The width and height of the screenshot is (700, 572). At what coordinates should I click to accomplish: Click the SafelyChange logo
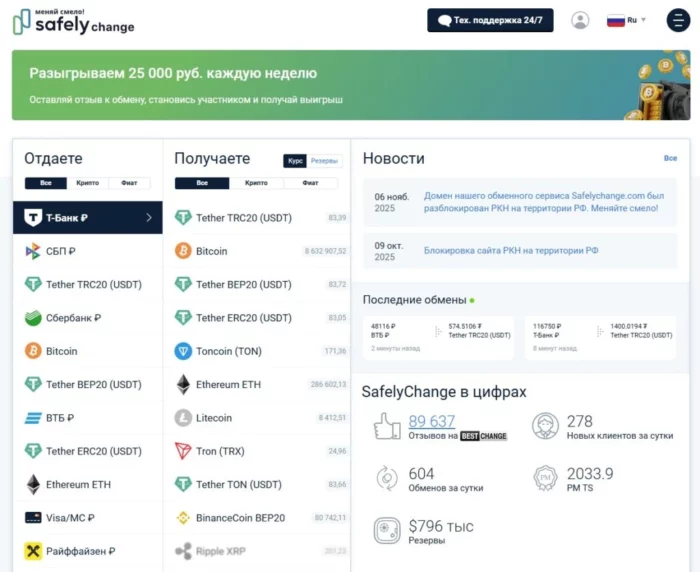[x=74, y=21]
